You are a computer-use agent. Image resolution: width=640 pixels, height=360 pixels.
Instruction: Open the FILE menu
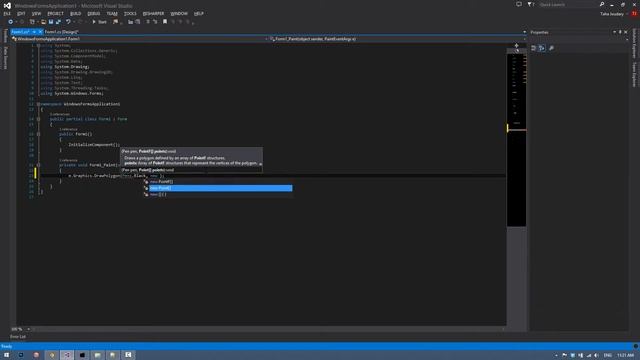pyautogui.click(x=7, y=13)
